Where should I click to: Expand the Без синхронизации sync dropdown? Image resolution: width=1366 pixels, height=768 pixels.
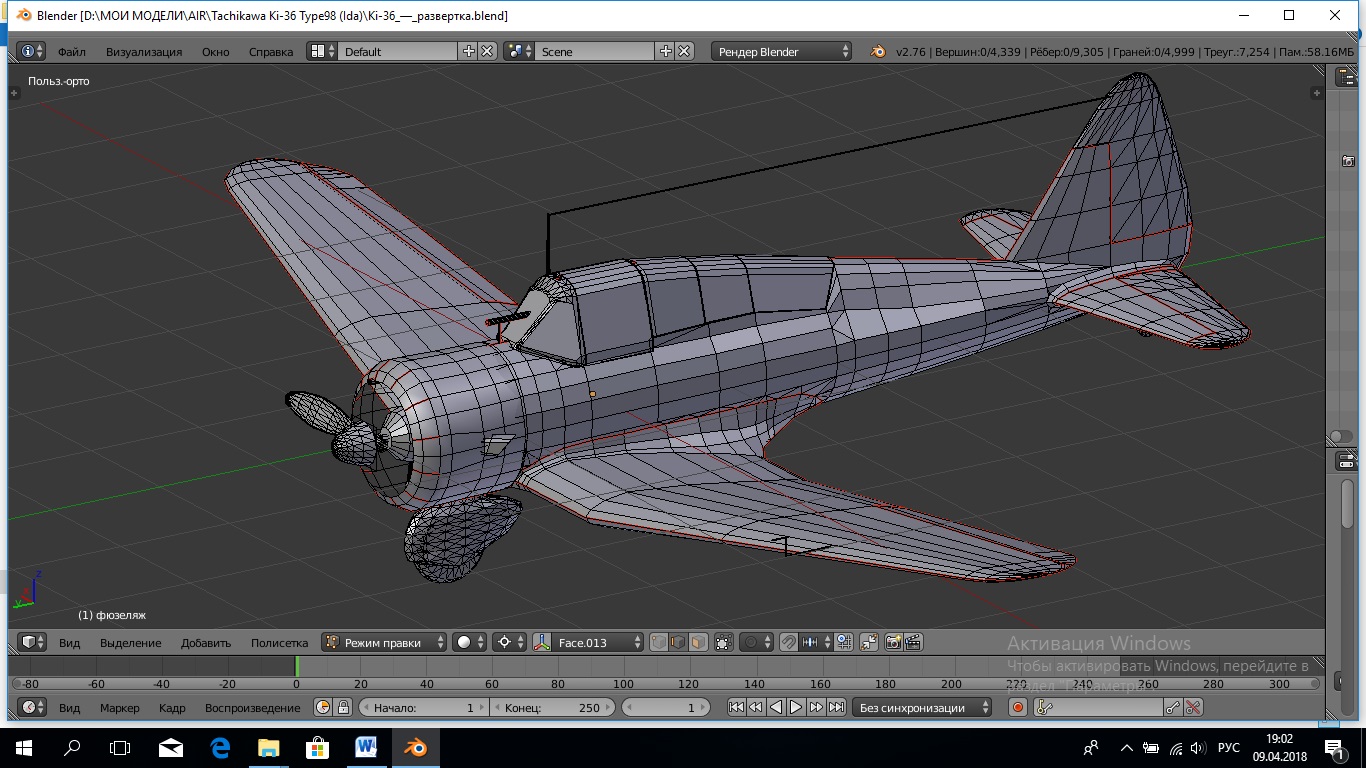[921, 708]
